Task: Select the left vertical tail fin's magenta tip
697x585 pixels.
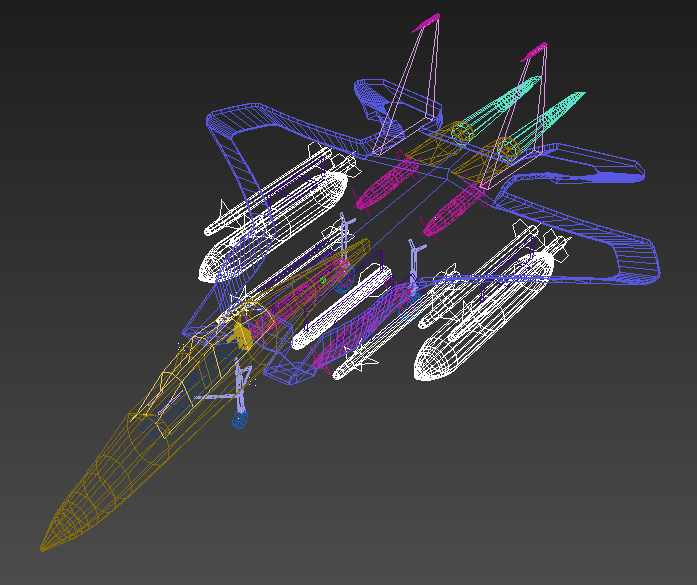Action: pos(428,22)
